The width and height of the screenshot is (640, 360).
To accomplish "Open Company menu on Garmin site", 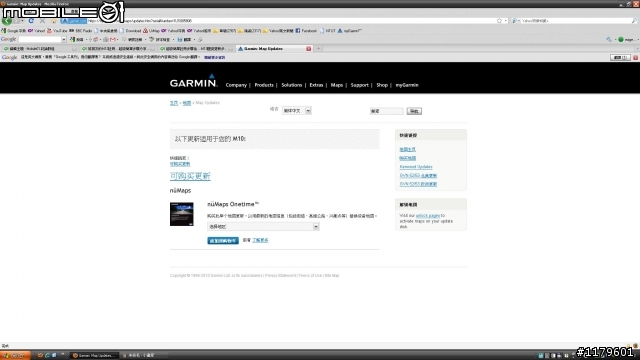I will point(236,85).
